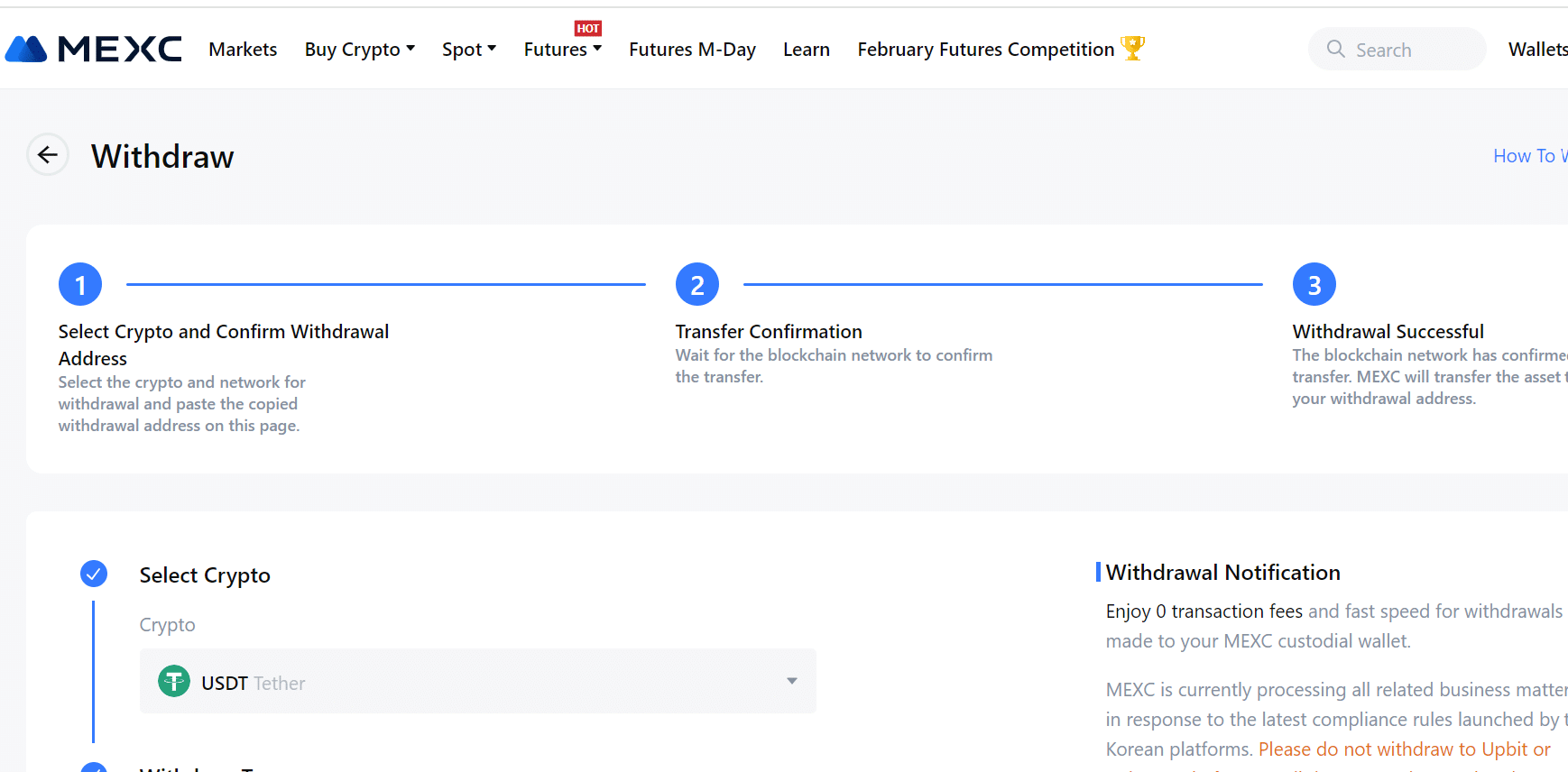Screen dimensions: 1568x772
Task: Click the trophy icon beside Futures Competition
Action: (1132, 48)
